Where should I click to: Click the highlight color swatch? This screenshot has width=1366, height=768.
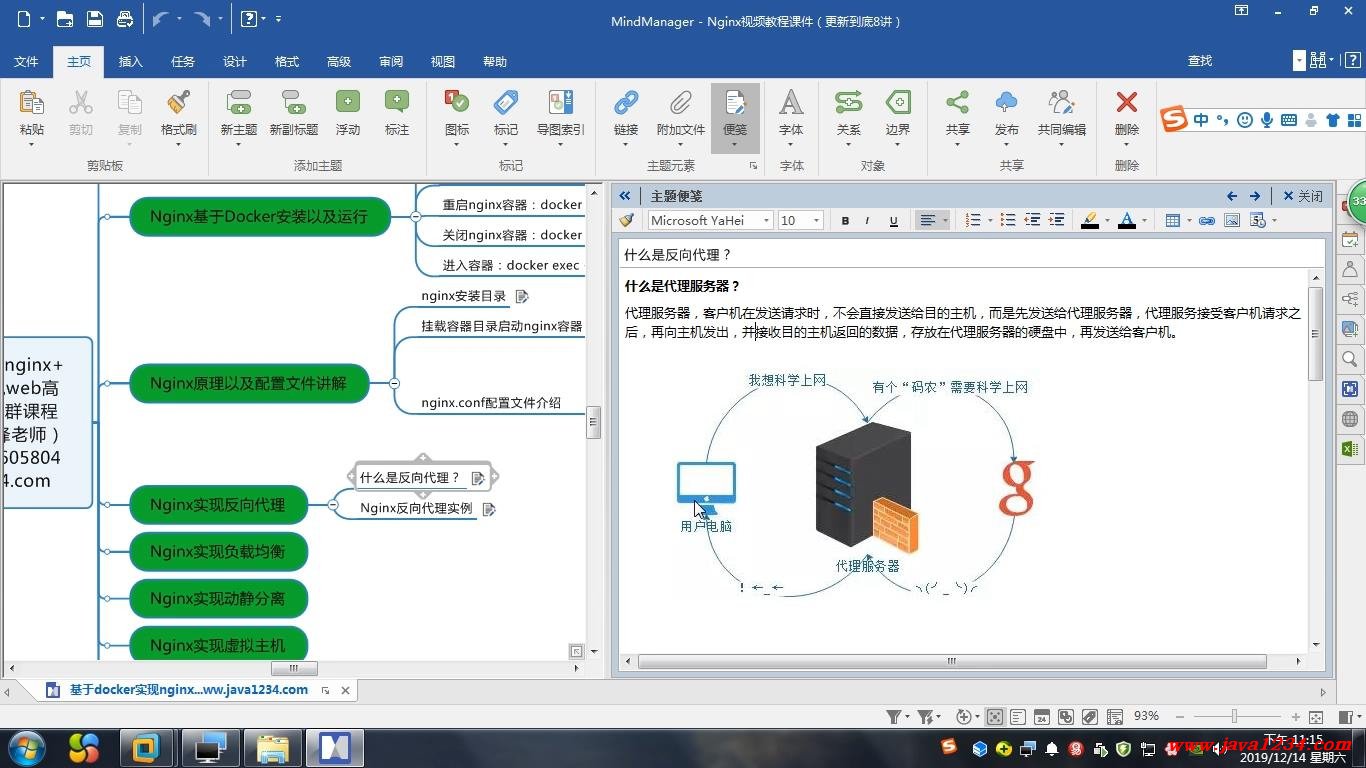[1090, 220]
